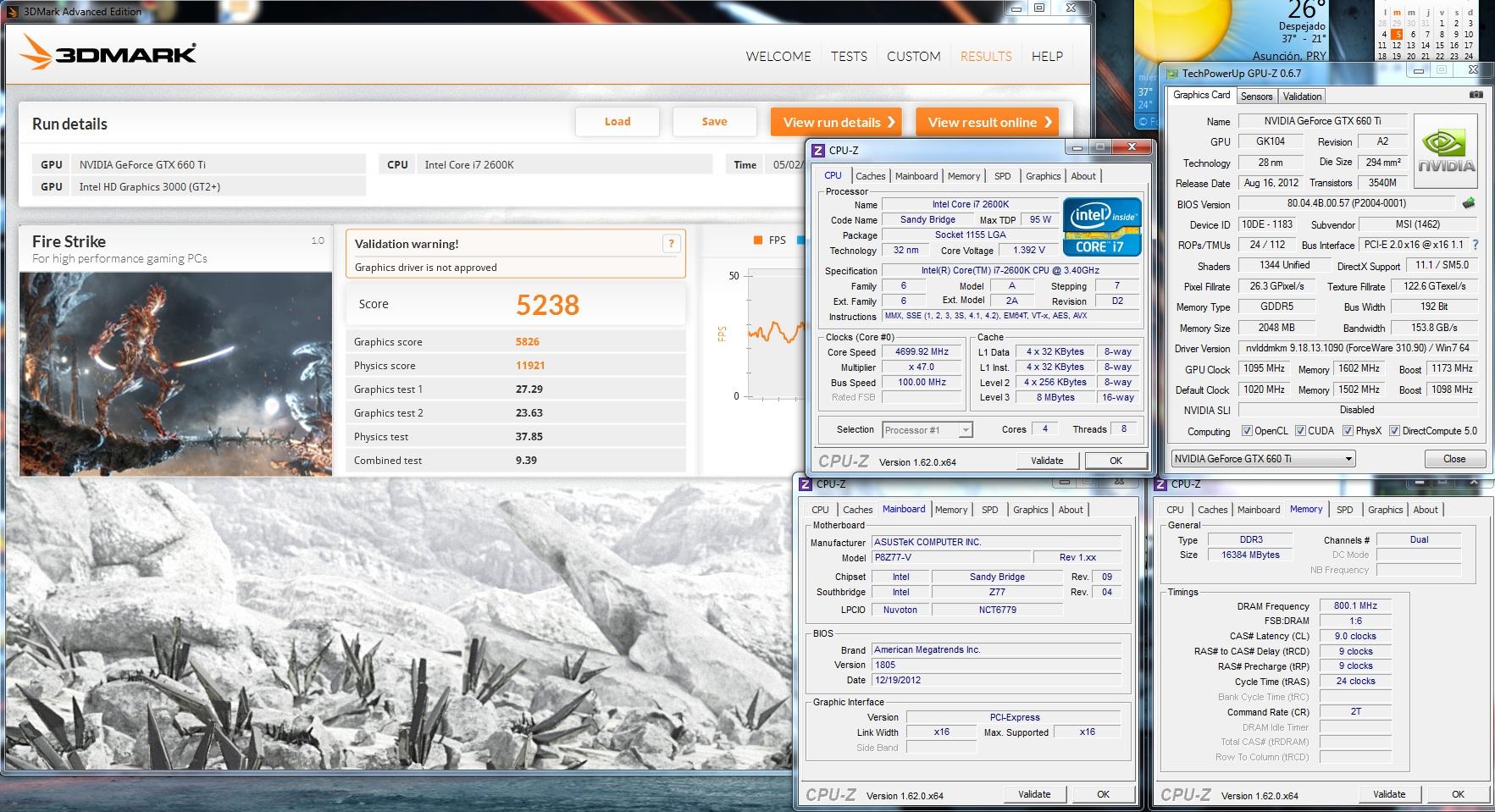Click the NVIDIA logo in GPU-Z
Viewport: 1495px width, 812px height.
point(1447,152)
